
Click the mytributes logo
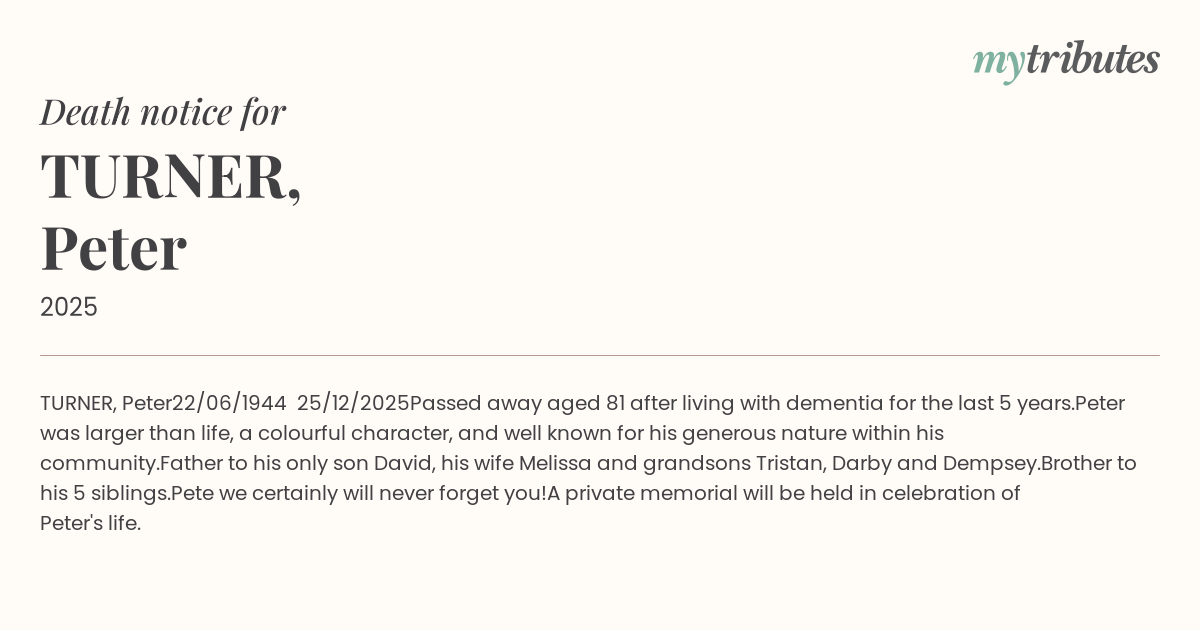click(x=1066, y=60)
